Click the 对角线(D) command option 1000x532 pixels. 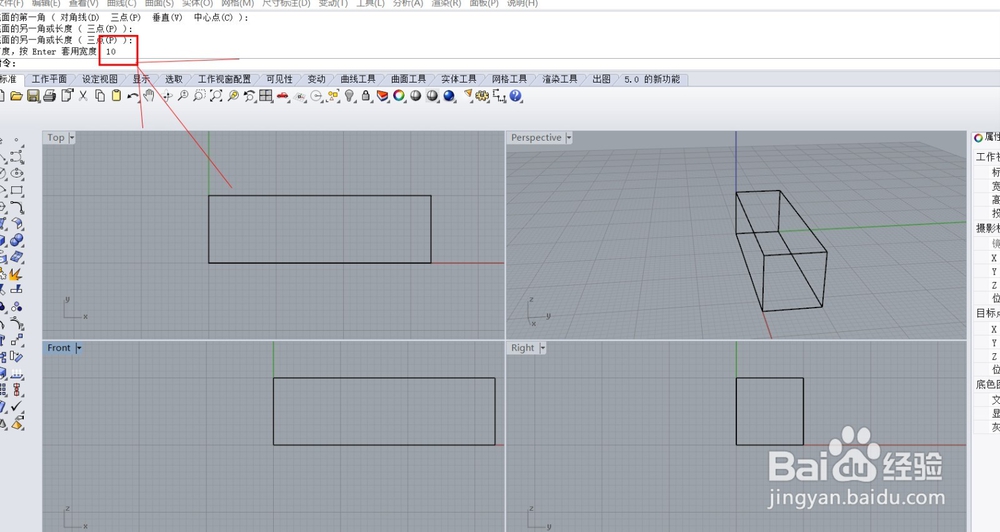pos(80,18)
